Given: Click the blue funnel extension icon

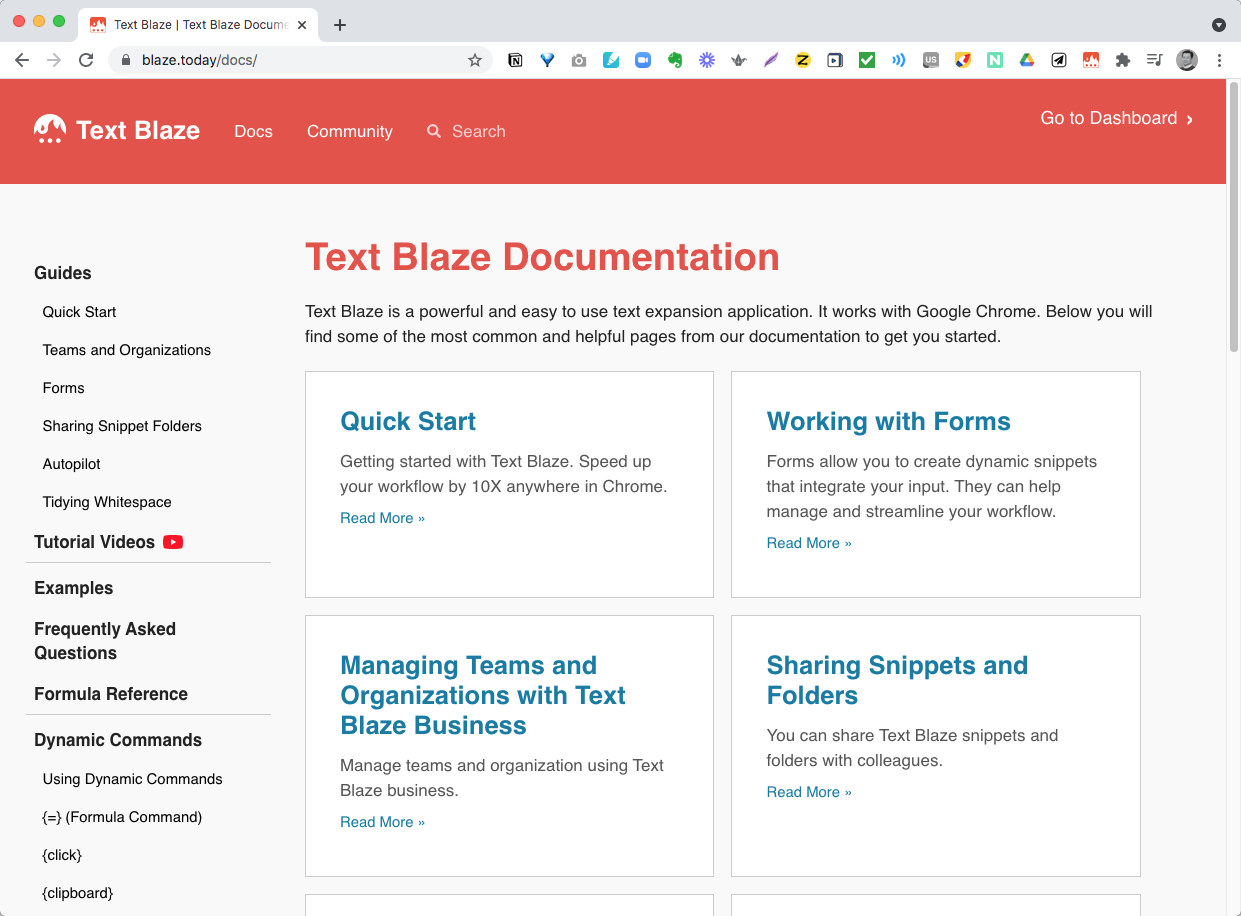Looking at the screenshot, I should point(547,60).
